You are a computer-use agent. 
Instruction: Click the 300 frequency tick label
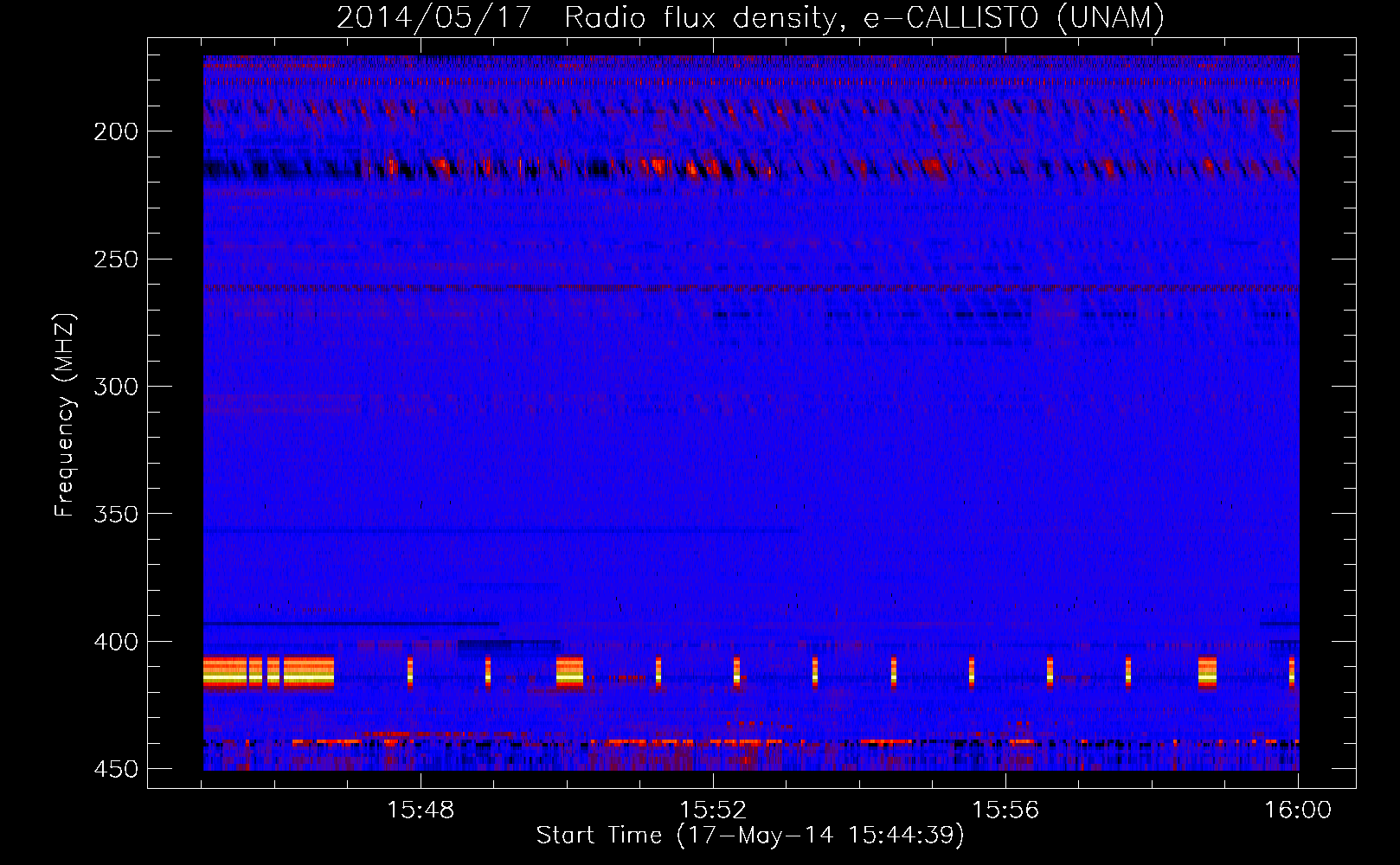pos(116,387)
